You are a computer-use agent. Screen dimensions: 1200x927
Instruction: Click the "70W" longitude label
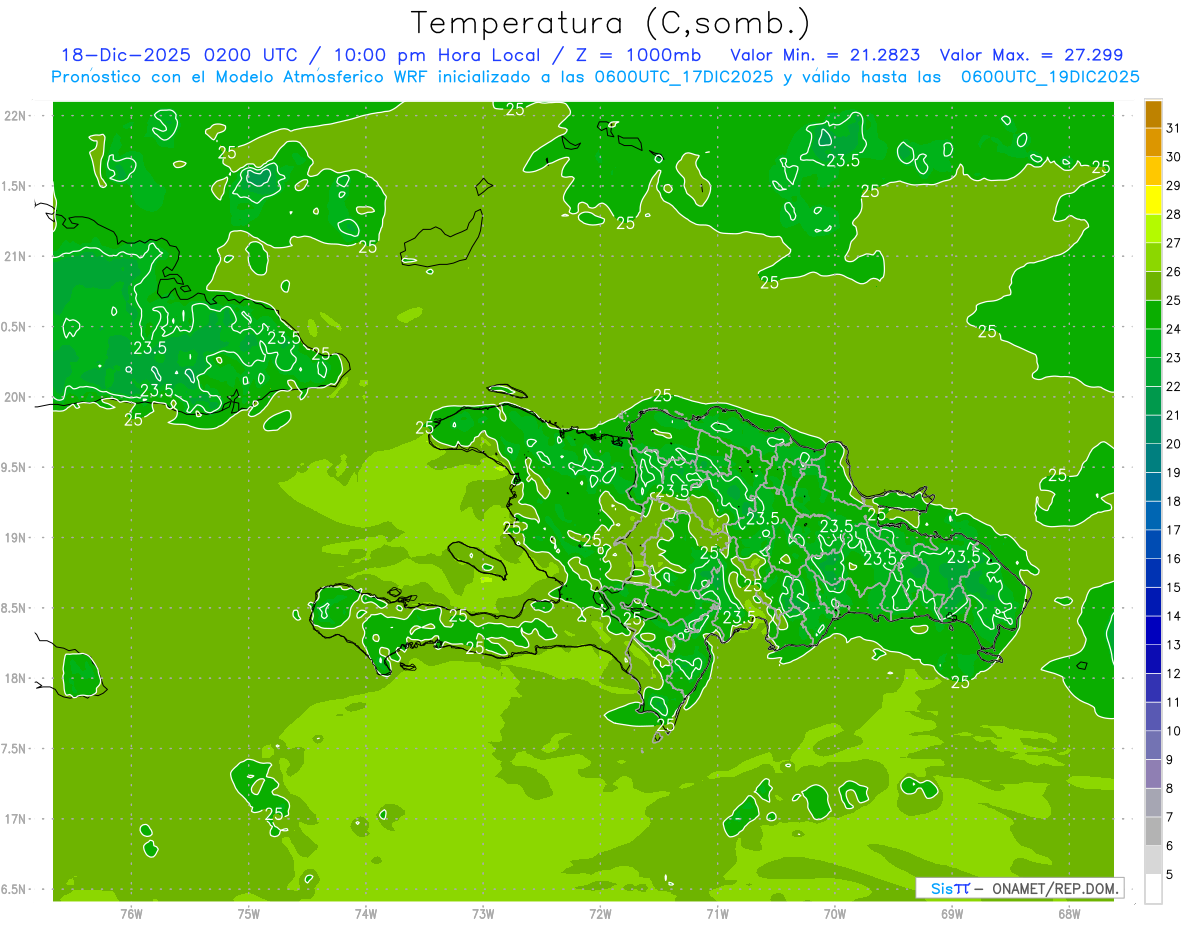[835, 913]
